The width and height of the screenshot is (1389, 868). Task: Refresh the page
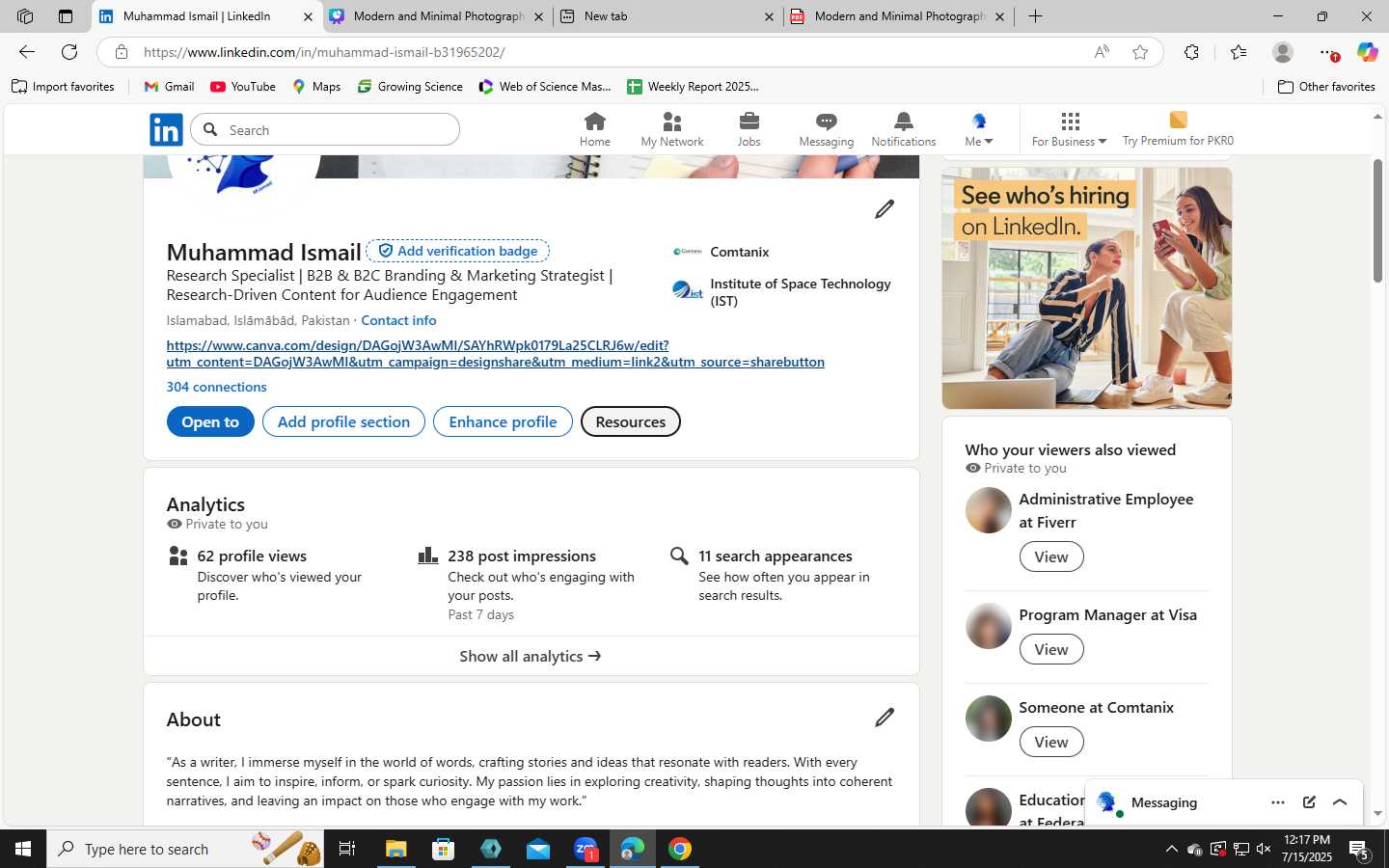[x=69, y=52]
